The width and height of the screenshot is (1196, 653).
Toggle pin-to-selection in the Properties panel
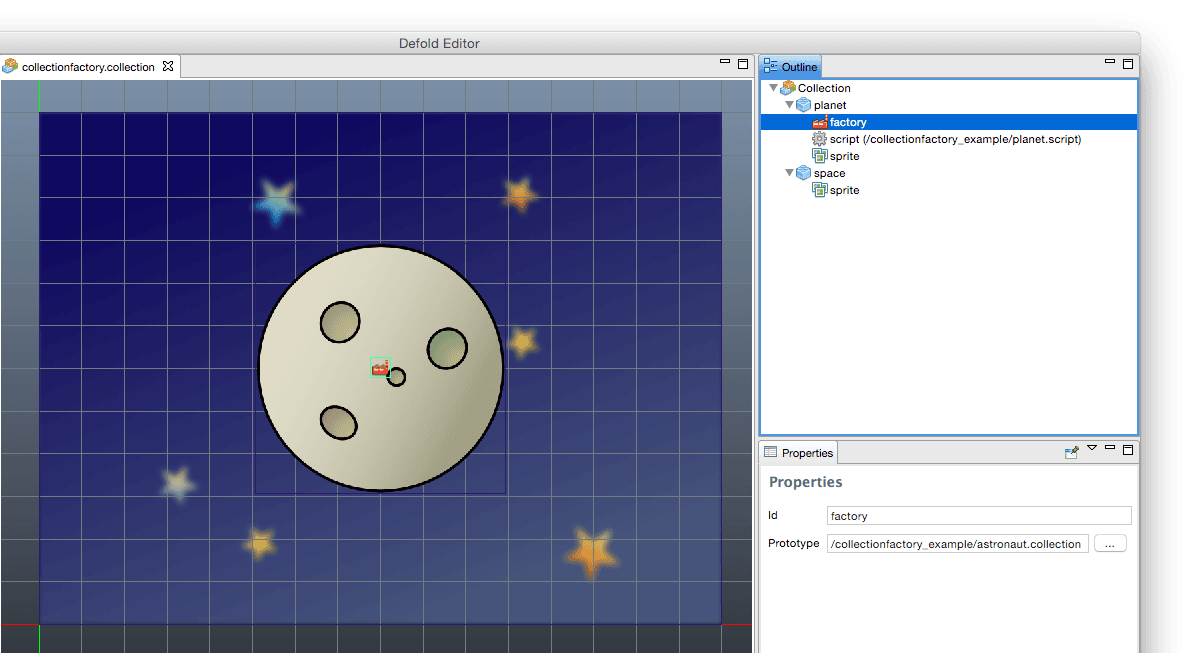pyautogui.click(x=1071, y=452)
